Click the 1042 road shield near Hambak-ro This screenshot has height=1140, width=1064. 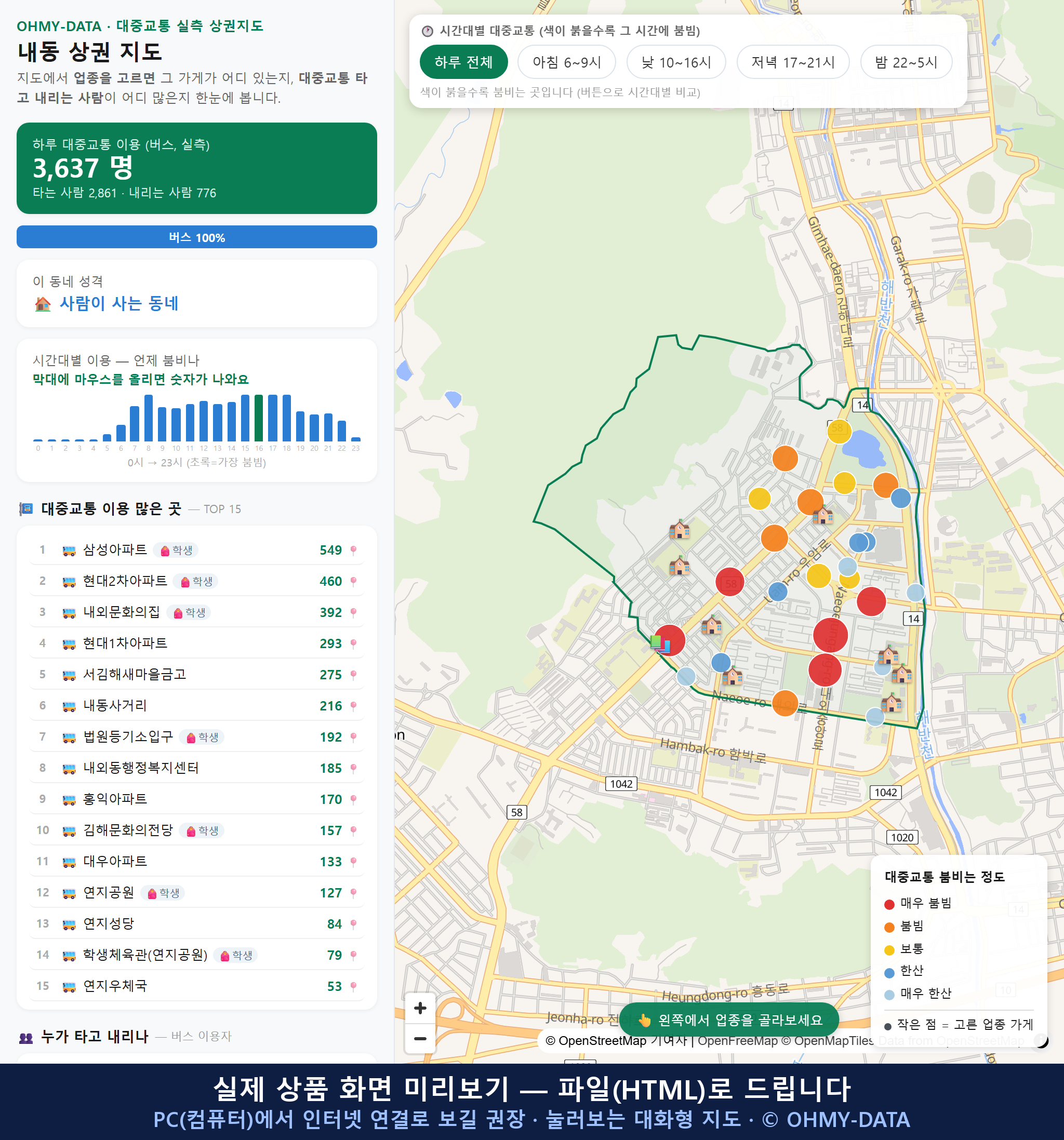click(621, 784)
